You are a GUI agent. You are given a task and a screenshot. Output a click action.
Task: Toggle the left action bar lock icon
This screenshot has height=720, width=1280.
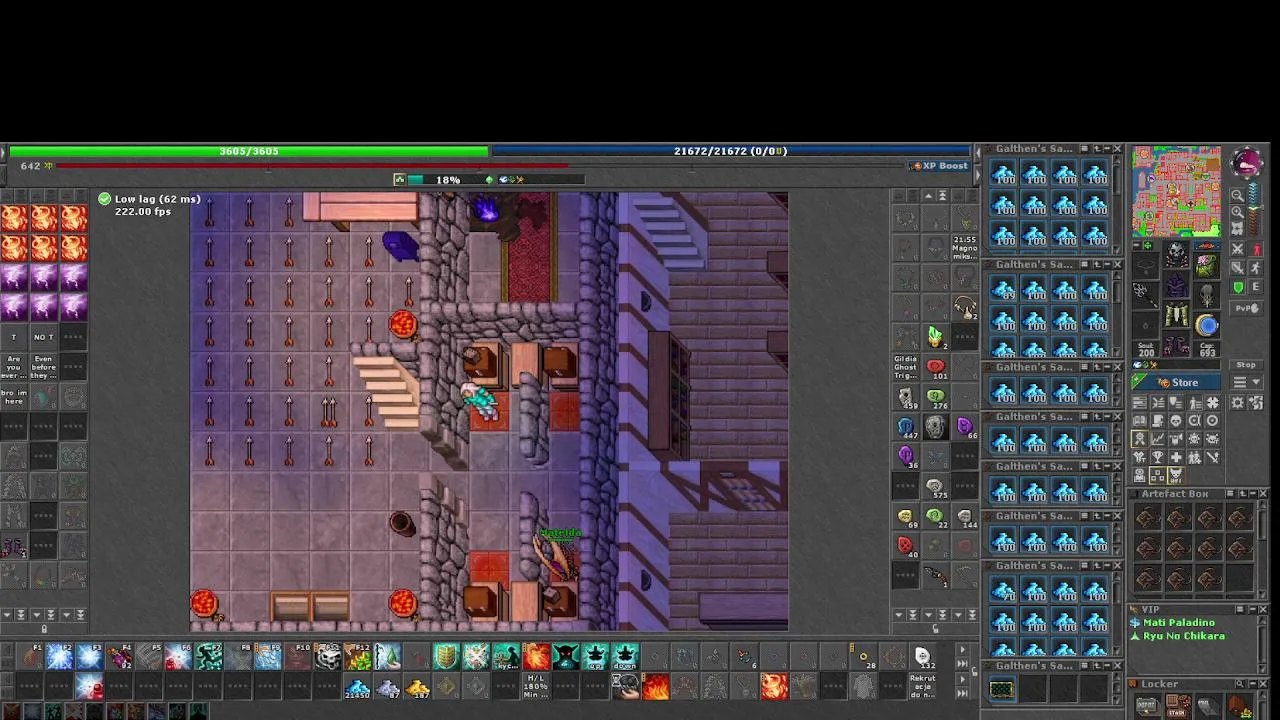pyautogui.click(x=44, y=629)
